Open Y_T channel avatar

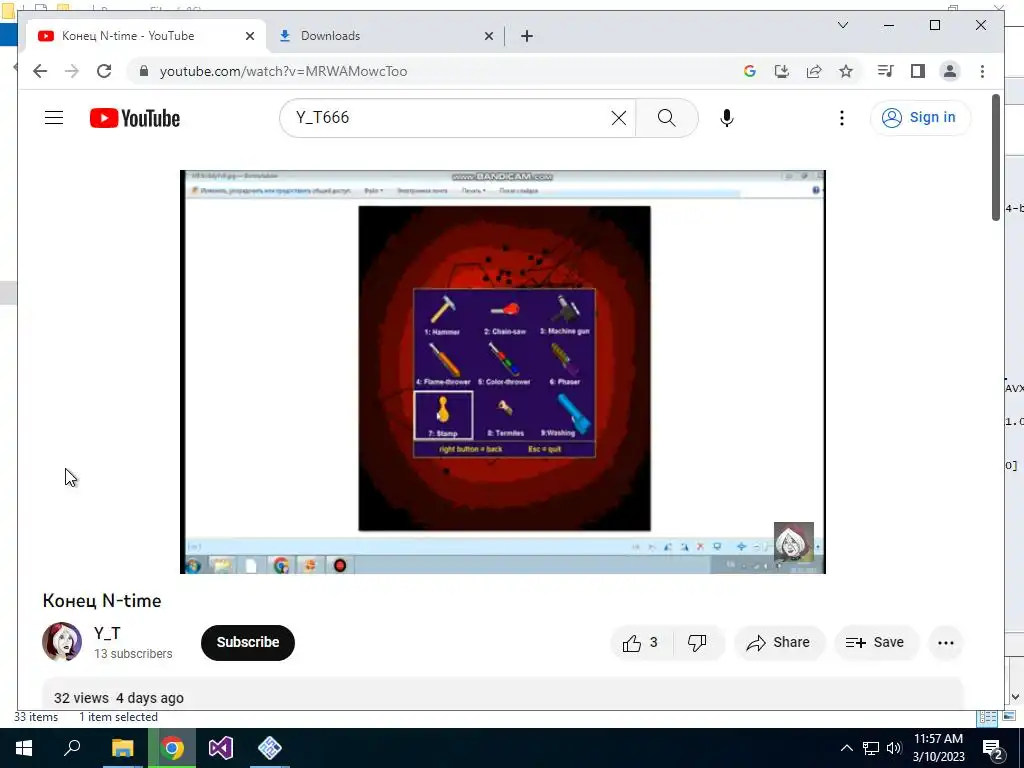coord(62,642)
